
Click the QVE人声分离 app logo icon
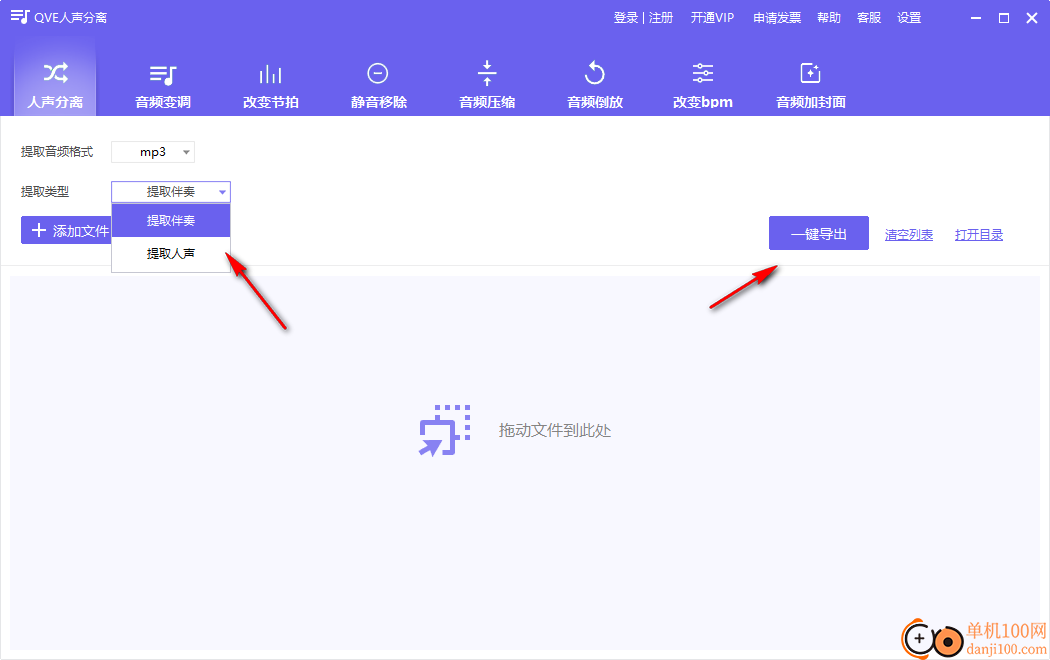pyautogui.click(x=20, y=17)
